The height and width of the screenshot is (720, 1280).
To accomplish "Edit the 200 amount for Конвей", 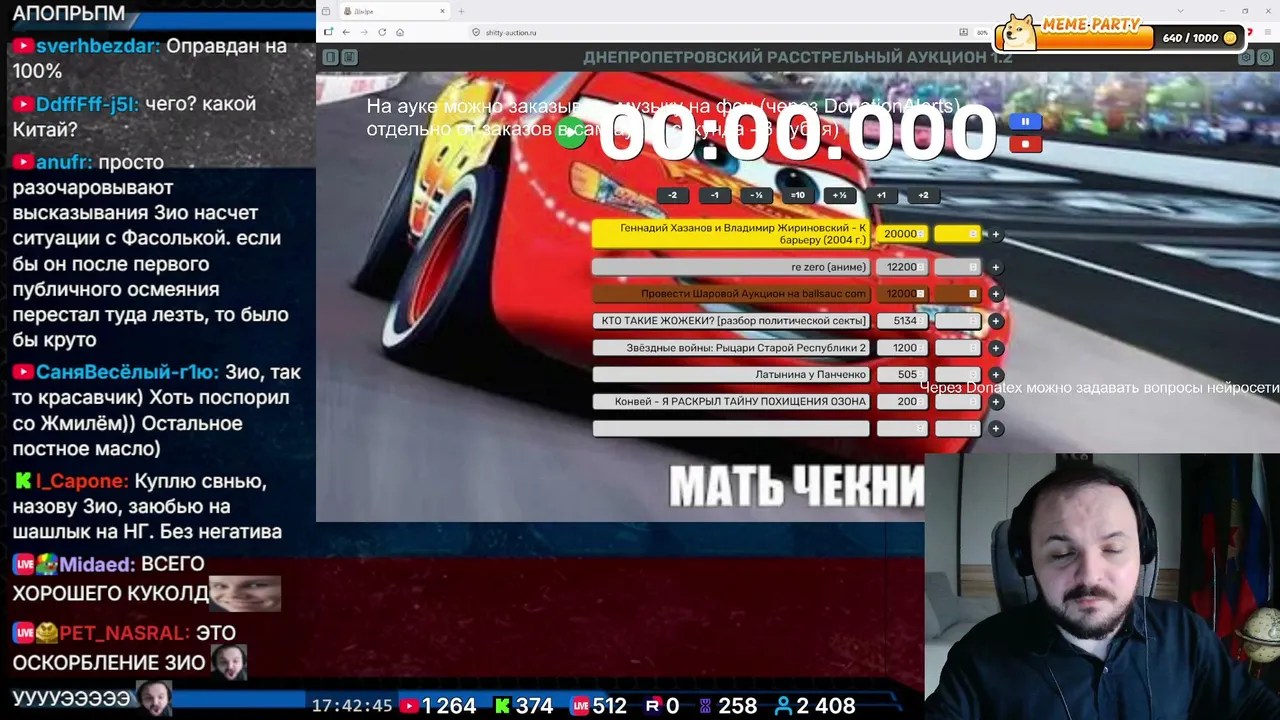I will coord(902,402).
